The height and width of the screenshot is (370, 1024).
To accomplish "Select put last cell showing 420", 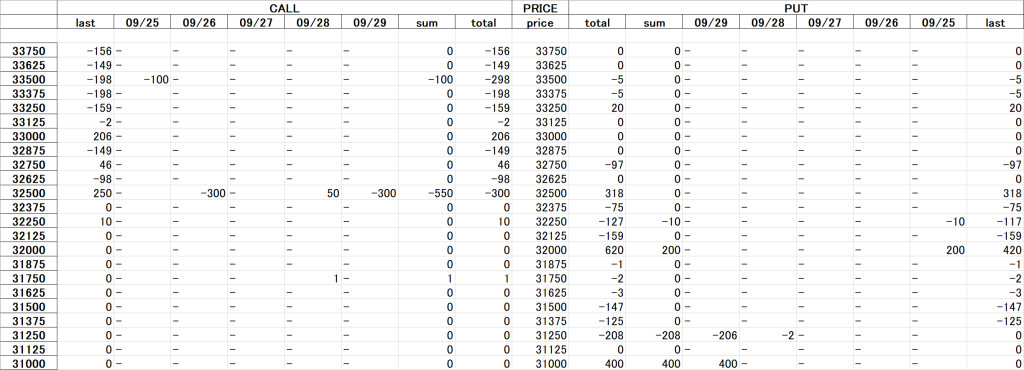I will 995,250.
